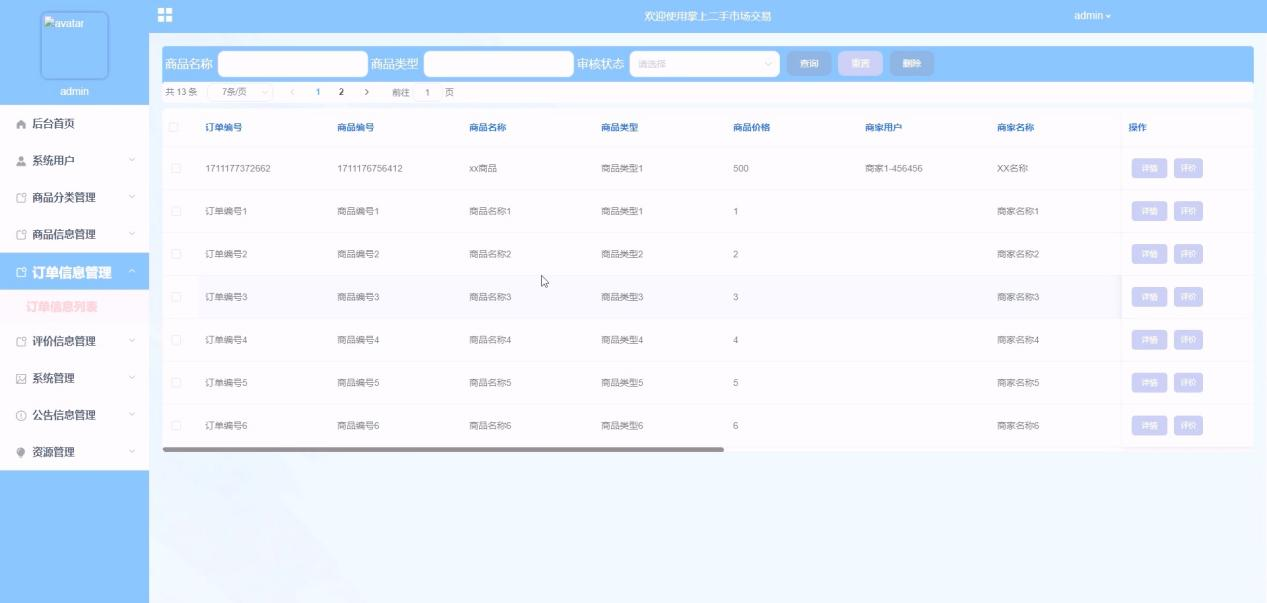
Task: Go to next page arrow
Action: [x=366, y=92]
